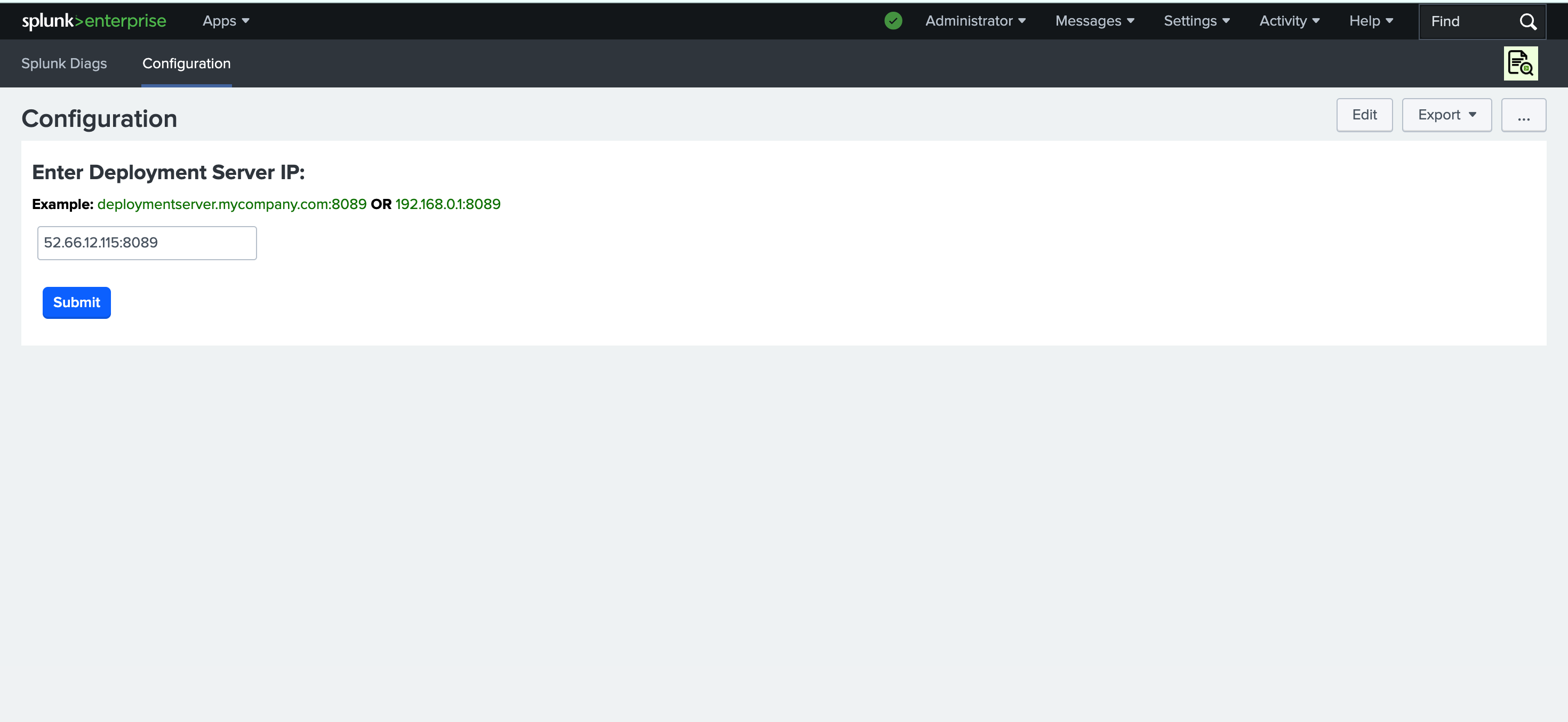
Task: Click the magnifier search icon in Find box
Action: tap(1528, 22)
